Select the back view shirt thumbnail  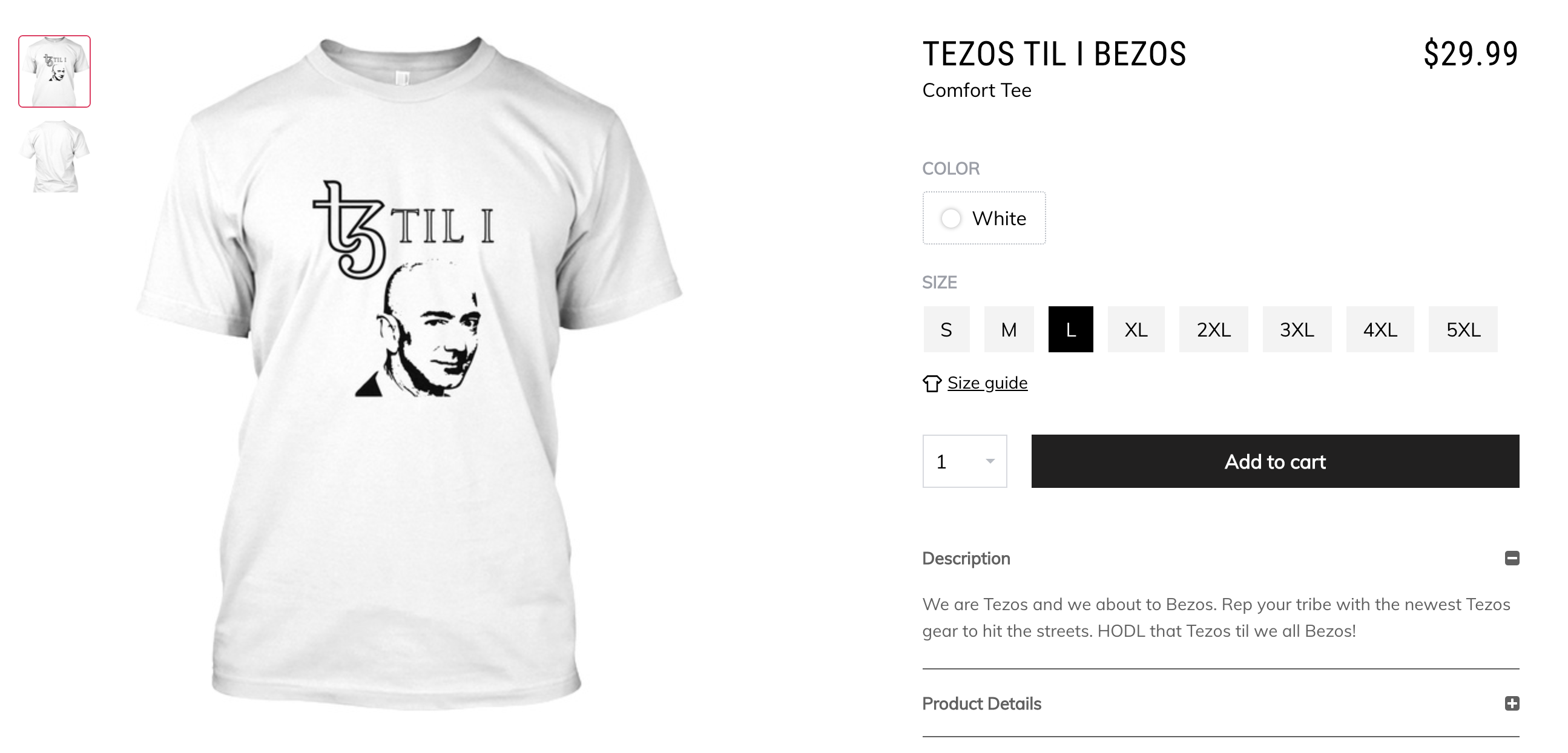coord(54,156)
